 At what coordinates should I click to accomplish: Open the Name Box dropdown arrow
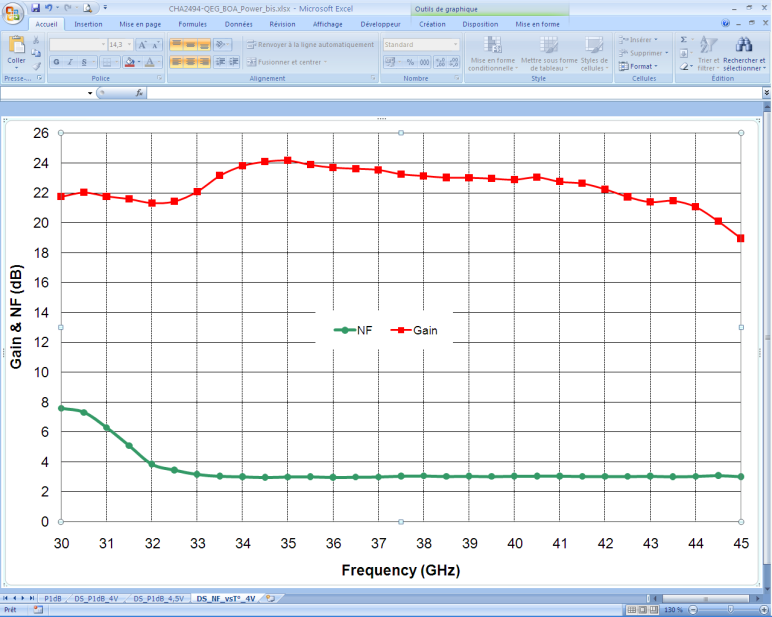(90, 93)
